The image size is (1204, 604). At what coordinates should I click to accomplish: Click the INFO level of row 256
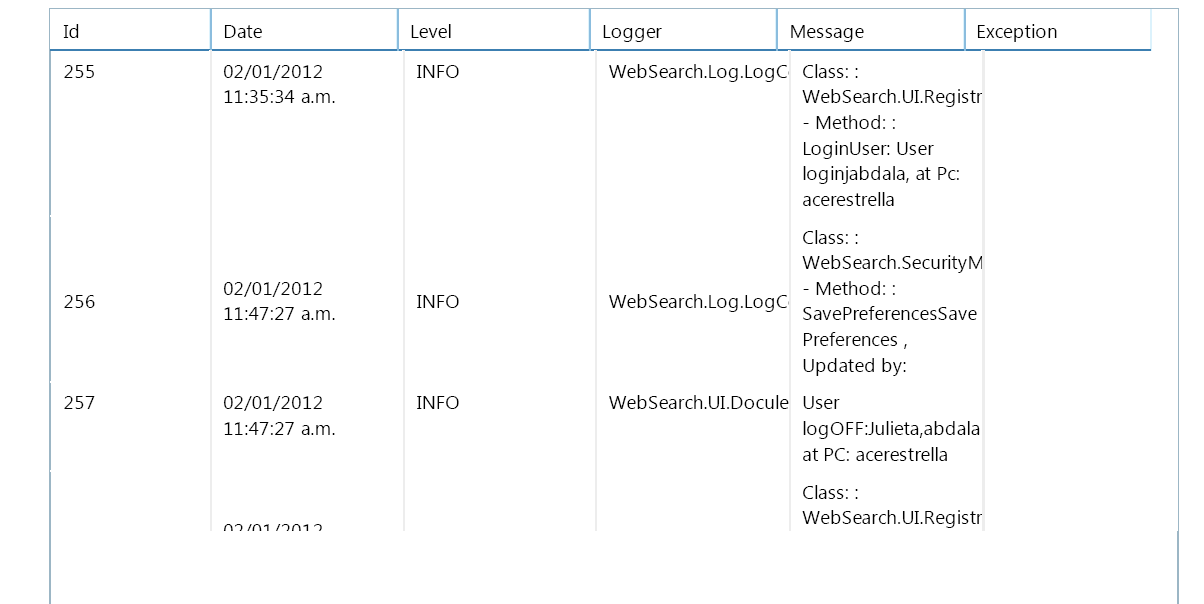(x=438, y=302)
